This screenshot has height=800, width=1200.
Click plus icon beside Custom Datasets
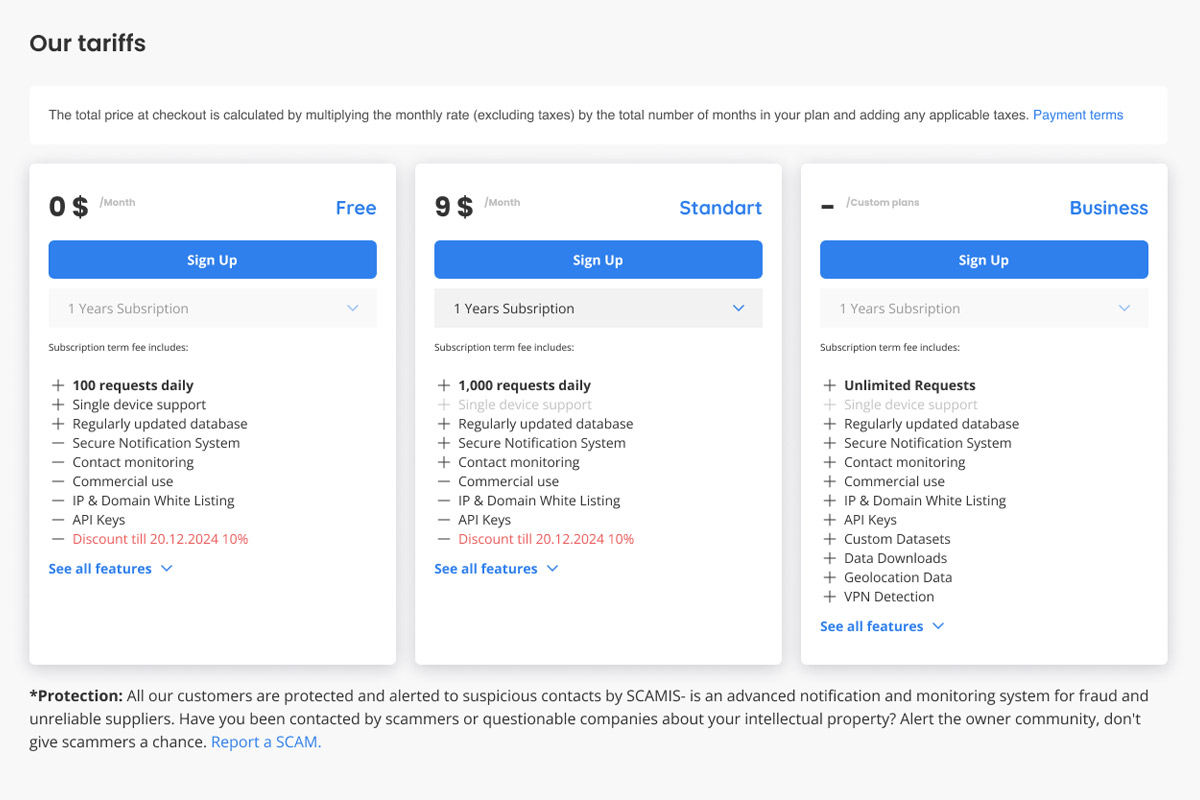tap(829, 539)
